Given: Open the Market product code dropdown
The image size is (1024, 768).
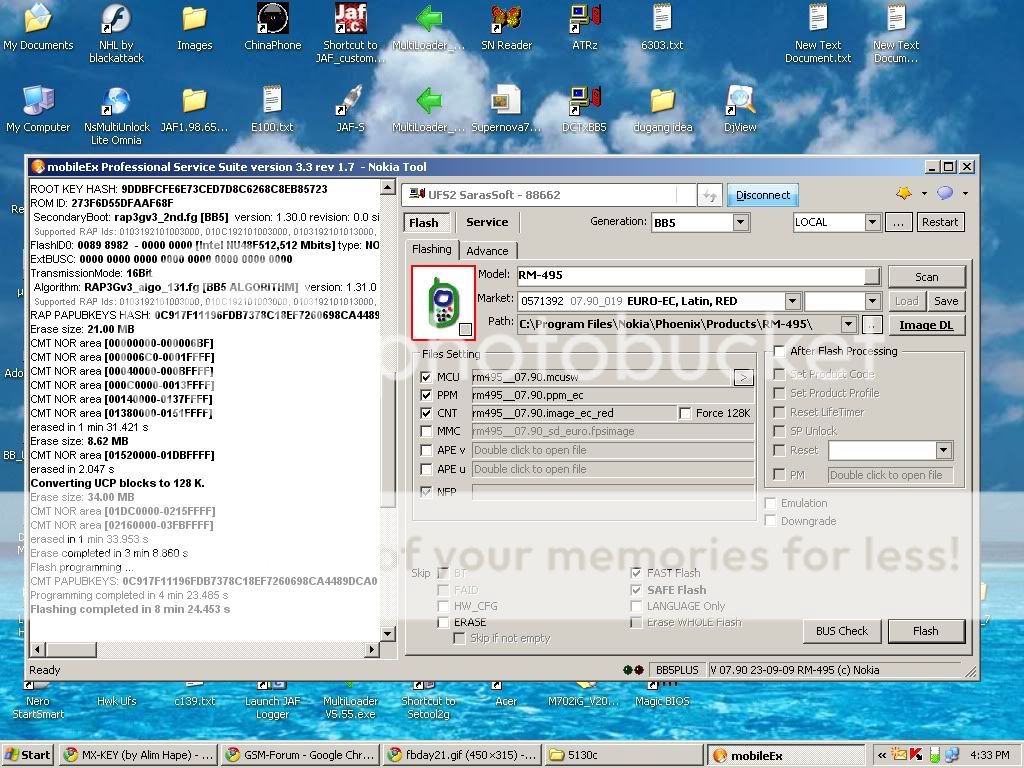Looking at the screenshot, I should pos(792,301).
